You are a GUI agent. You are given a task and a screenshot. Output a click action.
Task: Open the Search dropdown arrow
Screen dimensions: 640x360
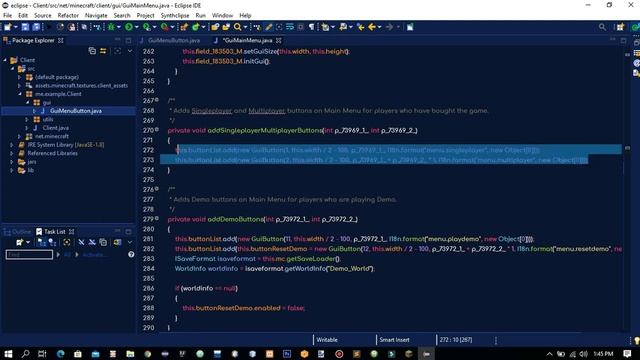245,27
